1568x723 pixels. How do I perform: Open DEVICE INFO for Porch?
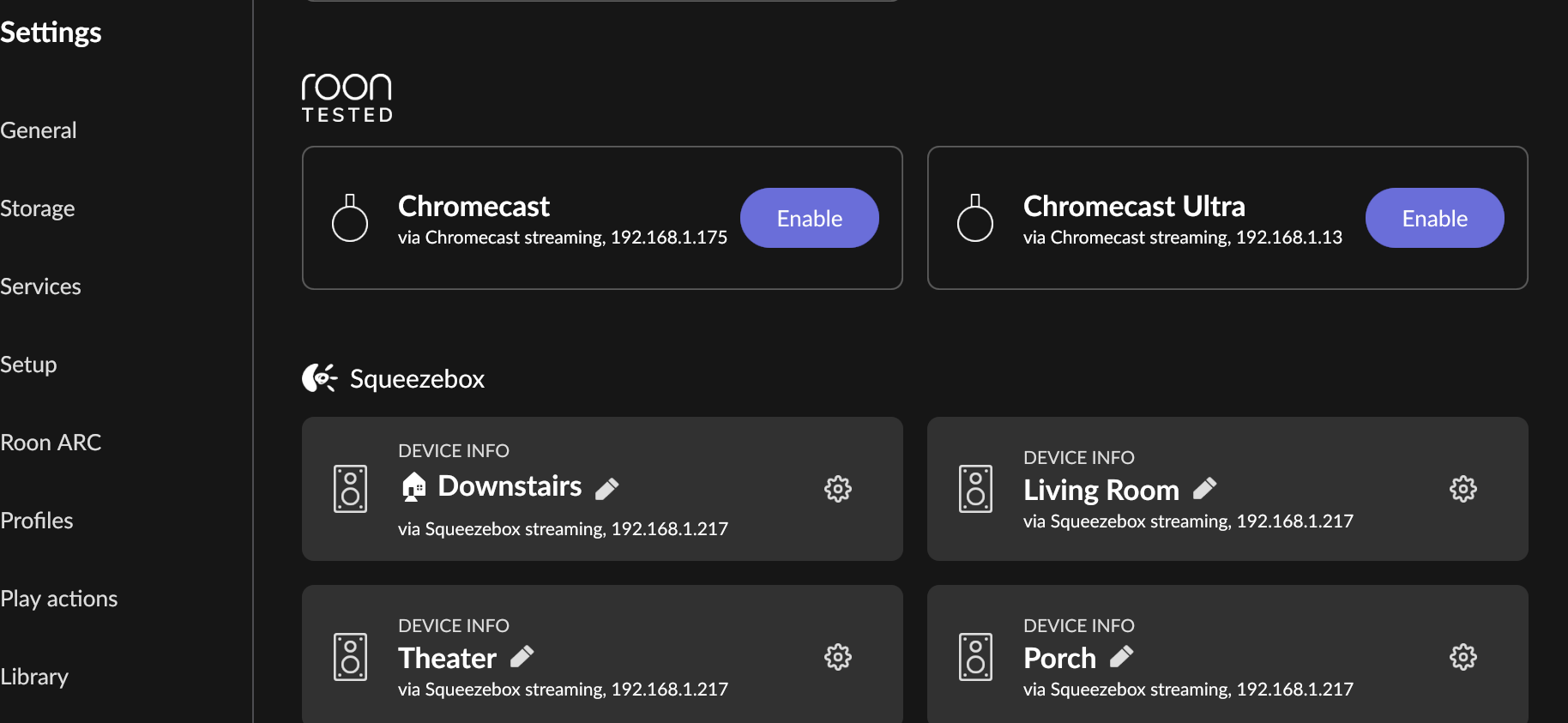coord(1079,625)
